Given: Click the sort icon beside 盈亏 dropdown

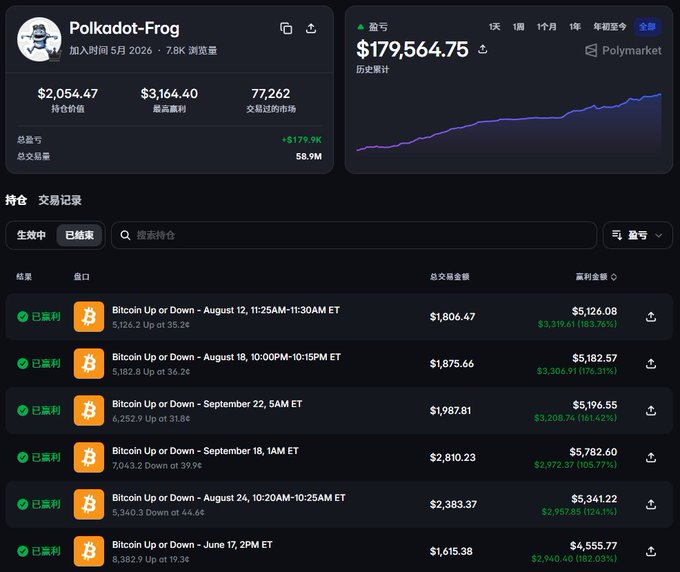Looking at the screenshot, I should click(x=617, y=235).
